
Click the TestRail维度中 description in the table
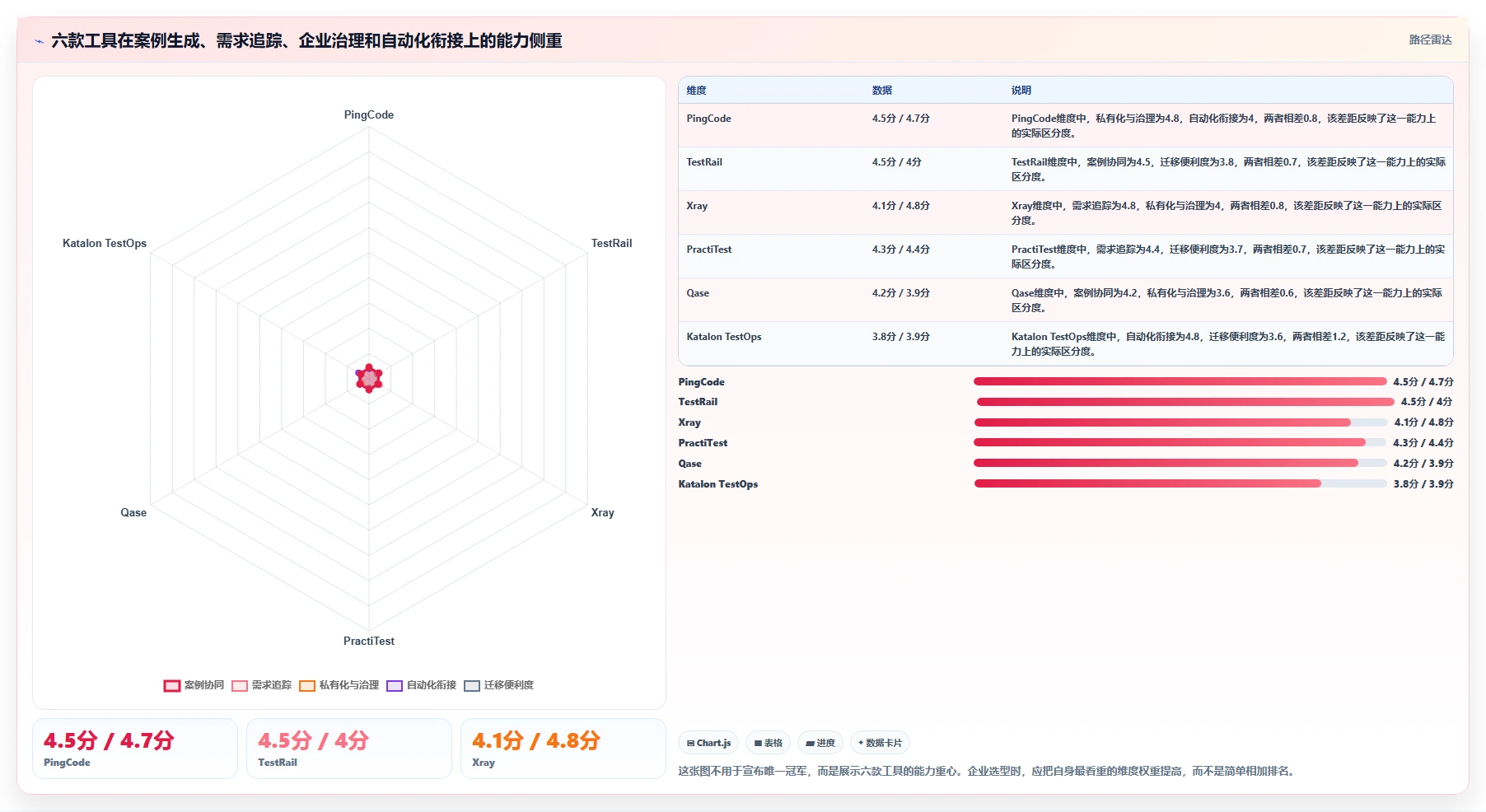[1228, 170]
